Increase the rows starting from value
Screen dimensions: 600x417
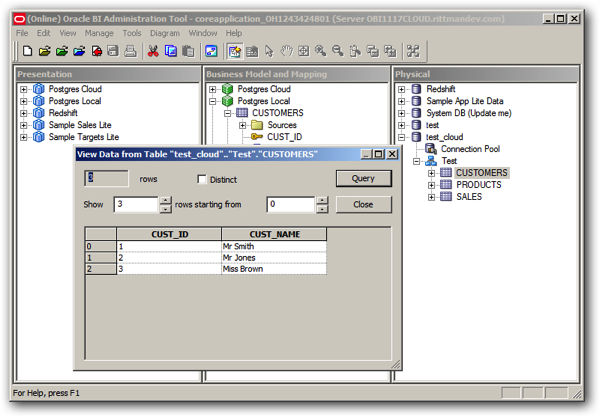323,200
